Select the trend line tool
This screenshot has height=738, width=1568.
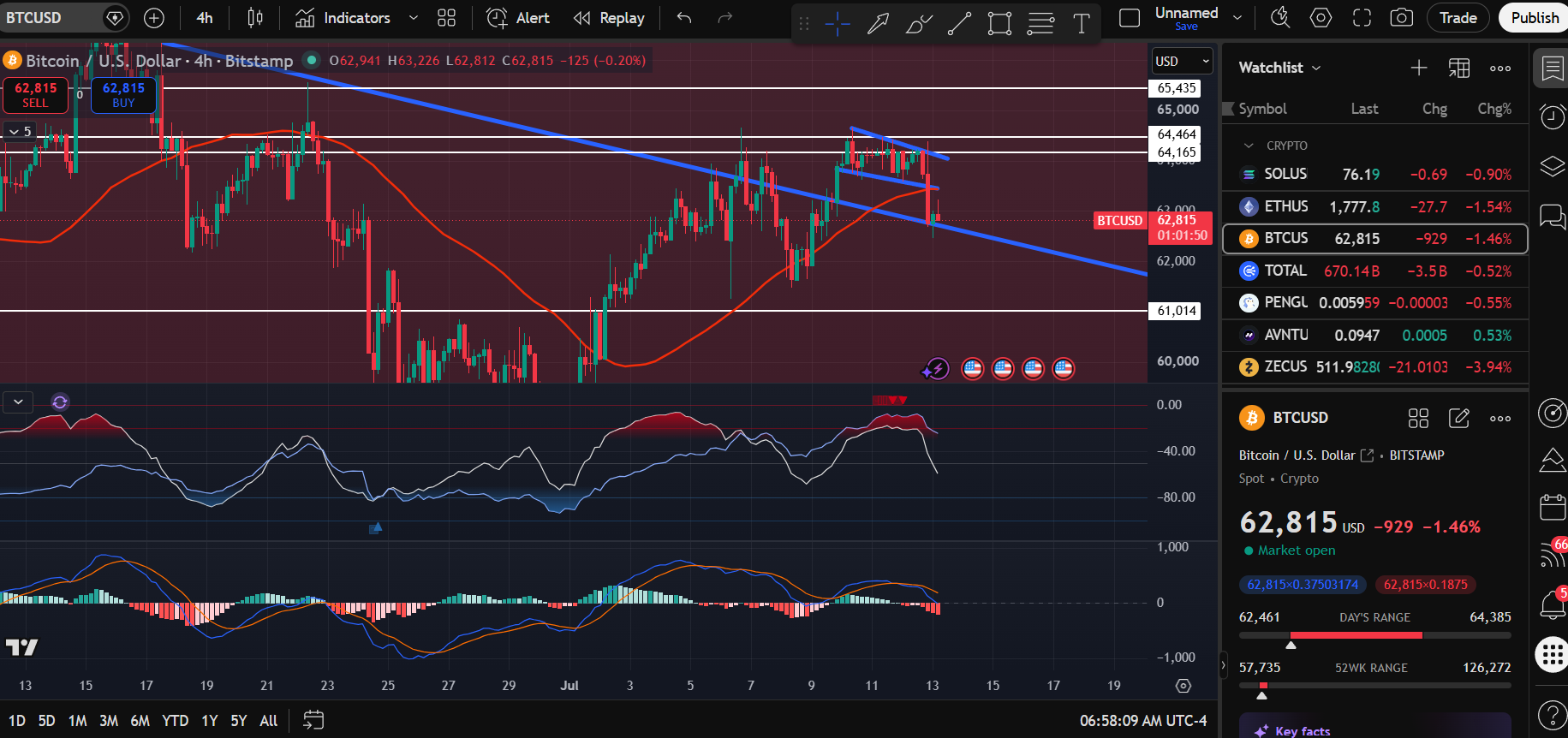point(959,24)
